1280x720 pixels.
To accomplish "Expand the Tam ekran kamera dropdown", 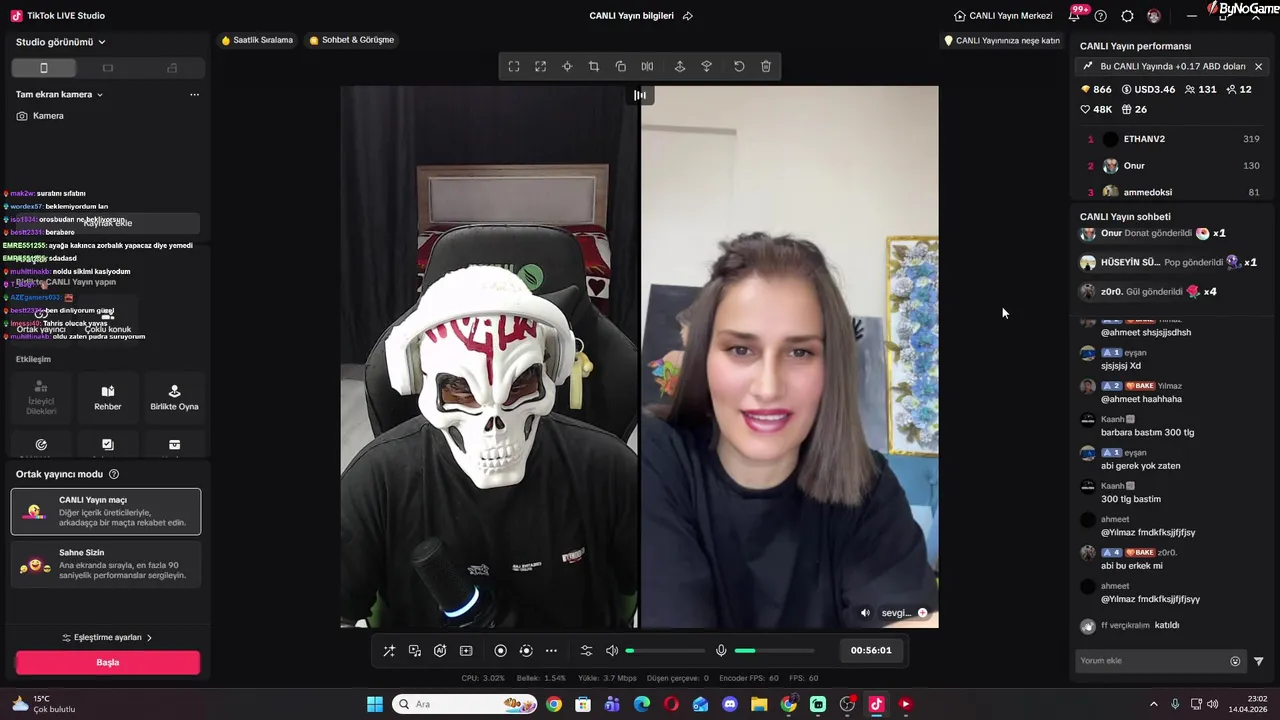I will [x=60, y=94].
